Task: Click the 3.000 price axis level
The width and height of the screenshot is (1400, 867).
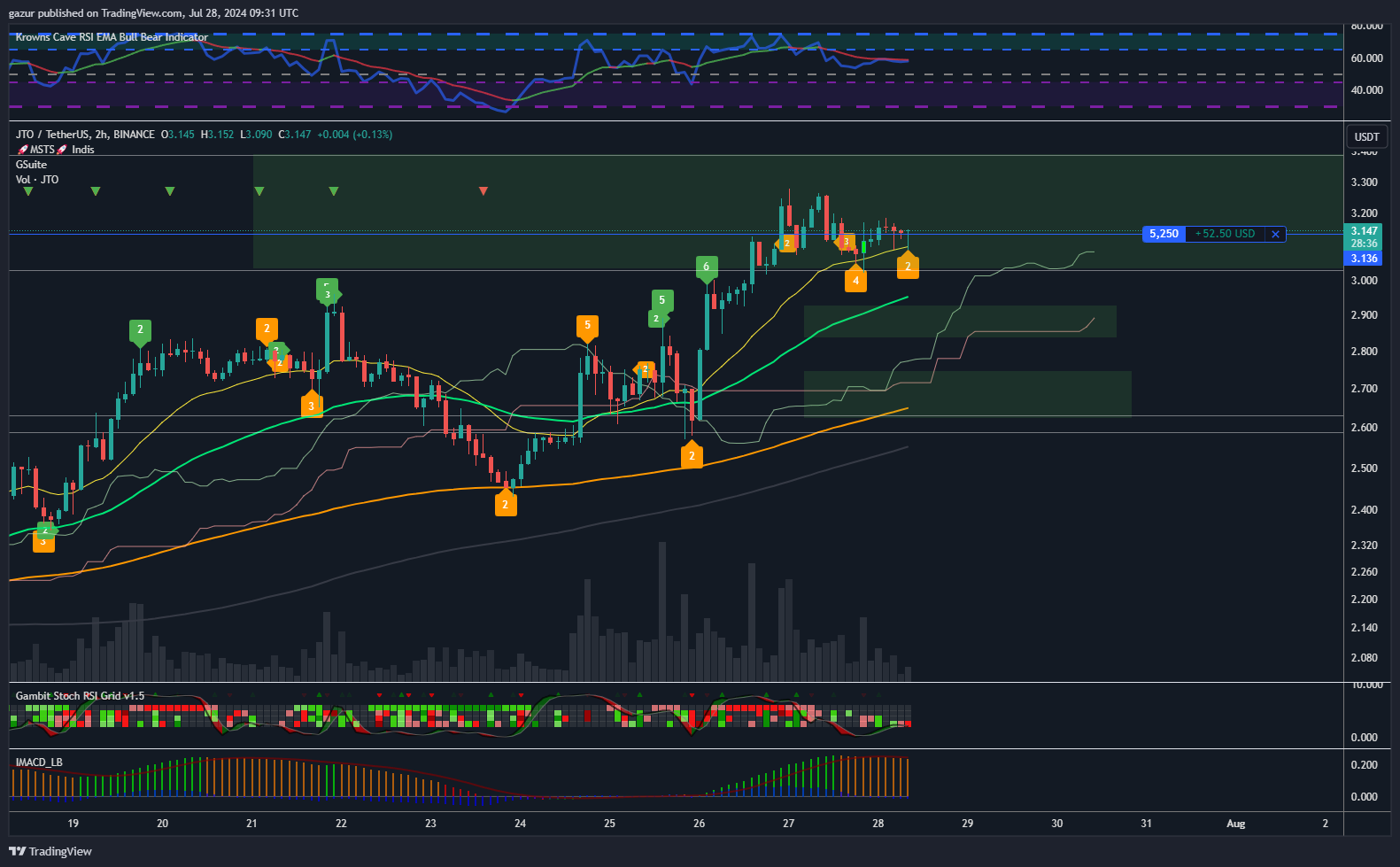Action: [1365, 281]
